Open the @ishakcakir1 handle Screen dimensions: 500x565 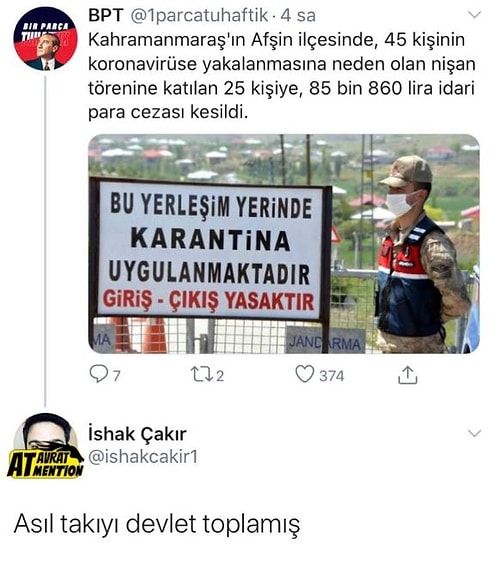click(x=143, y=457)
